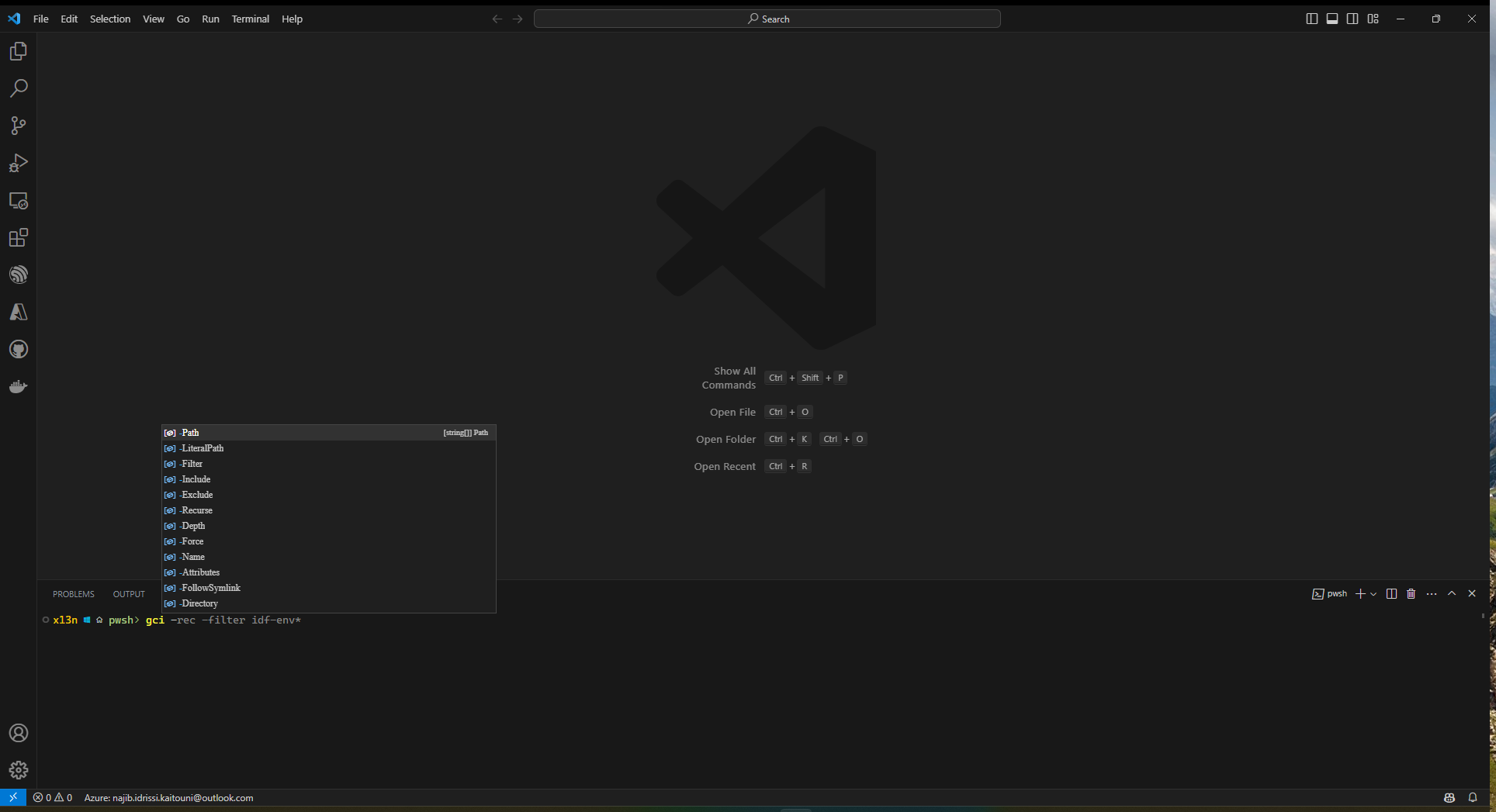
Task: Open Source Control view
Action: 19,126
